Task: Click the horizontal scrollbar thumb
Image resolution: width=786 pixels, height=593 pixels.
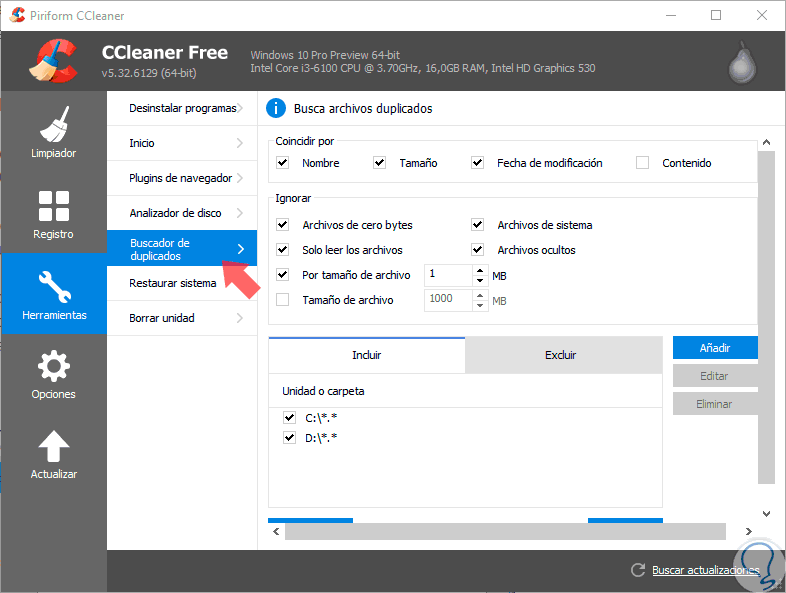Action: (505, 531)
